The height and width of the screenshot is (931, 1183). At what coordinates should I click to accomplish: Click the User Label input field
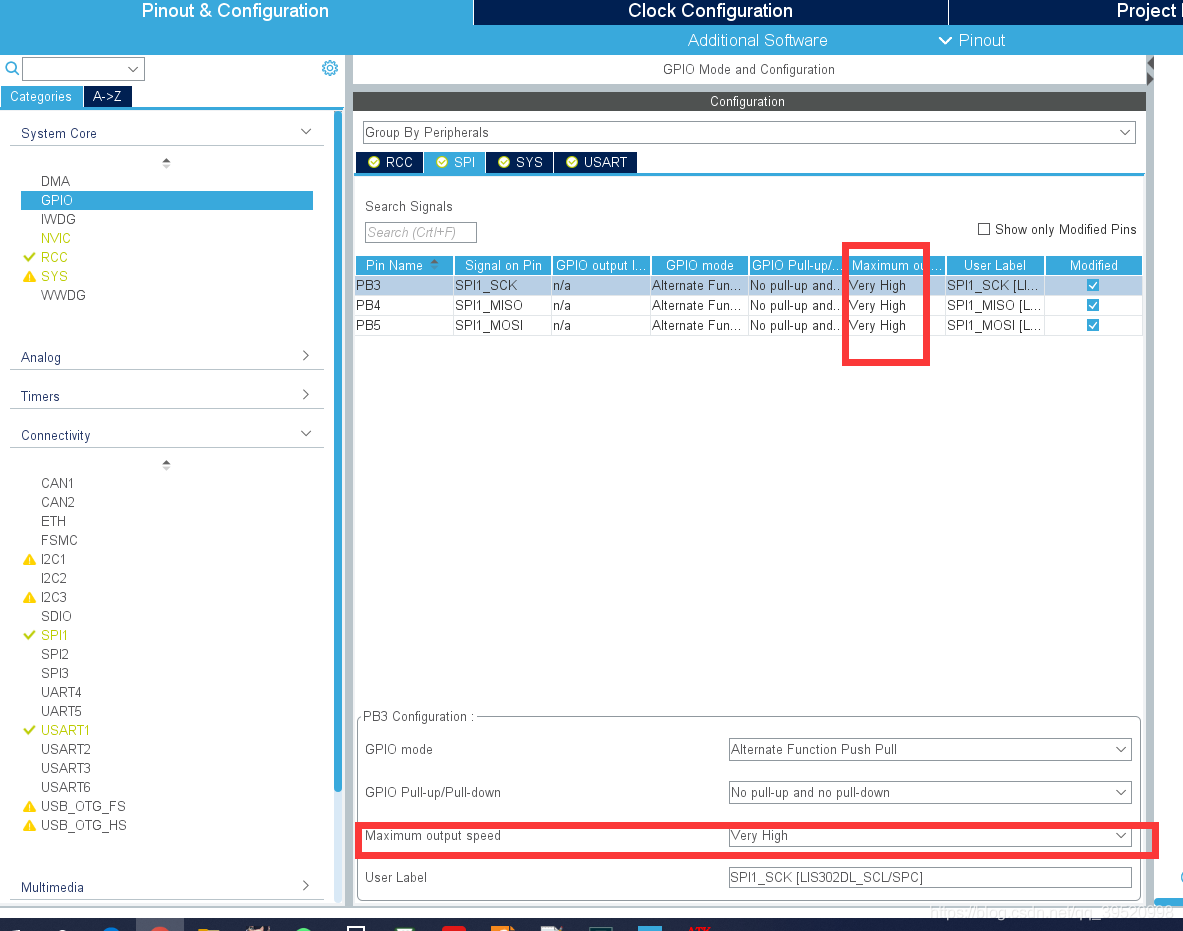(x=930, y=877)
